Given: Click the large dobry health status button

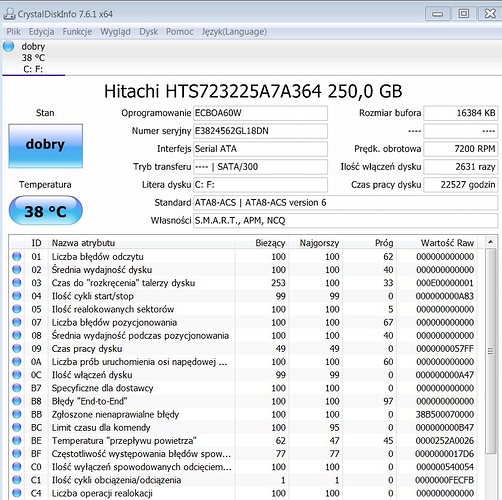Looking at the screenshot, I should click(x=46, y=146).
